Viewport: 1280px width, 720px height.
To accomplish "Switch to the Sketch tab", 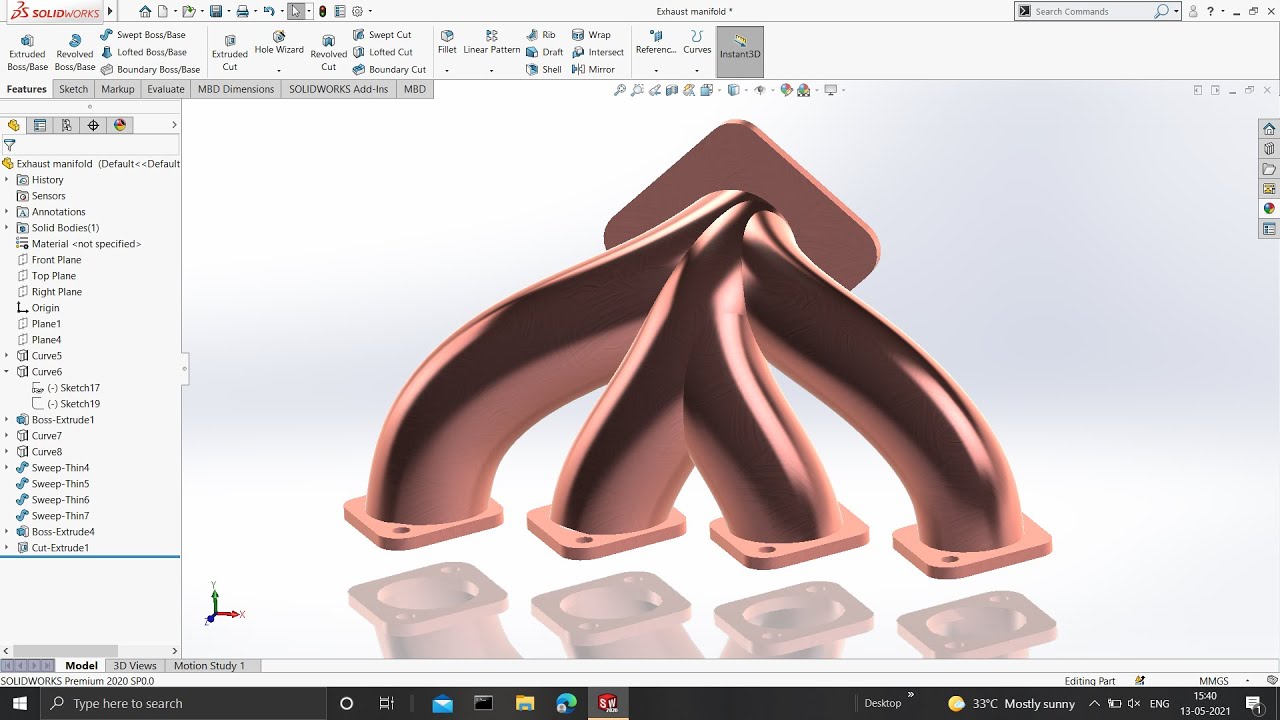I will 73,89.
